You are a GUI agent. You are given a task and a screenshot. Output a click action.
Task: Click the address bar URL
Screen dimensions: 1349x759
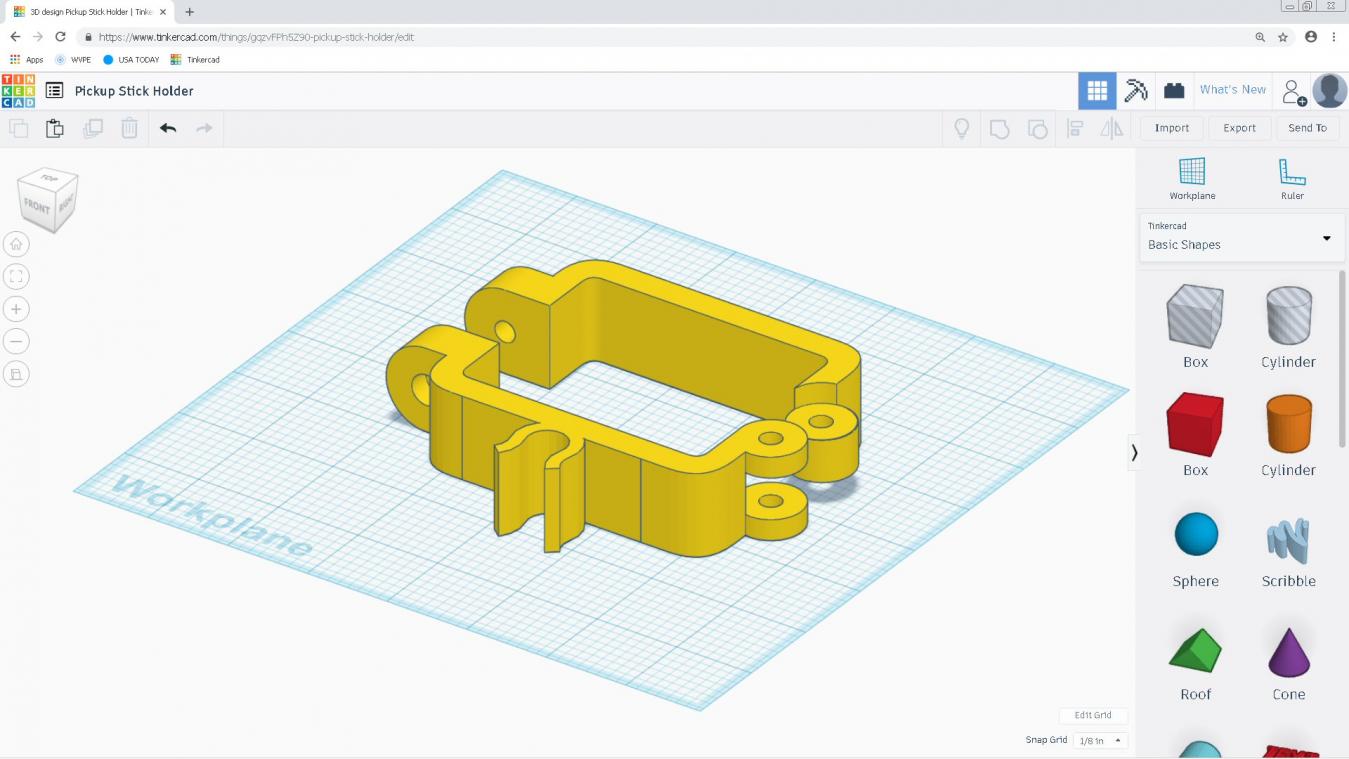[256, 37]
